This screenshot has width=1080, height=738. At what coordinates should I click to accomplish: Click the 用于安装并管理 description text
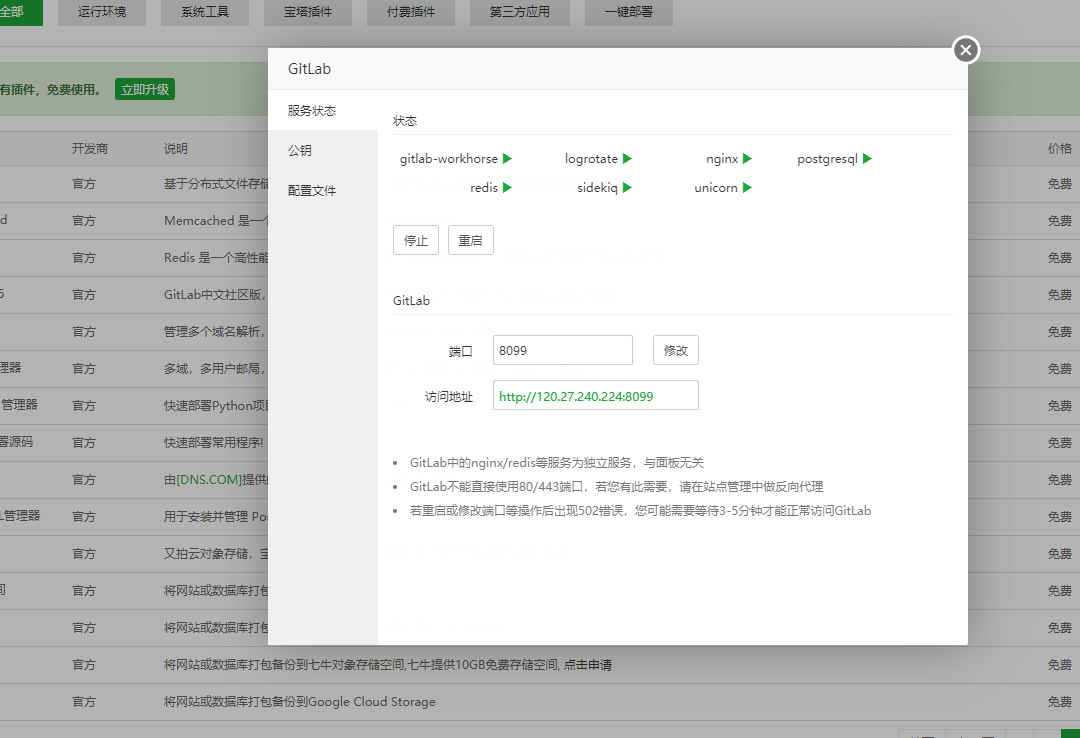coord(216,517)
